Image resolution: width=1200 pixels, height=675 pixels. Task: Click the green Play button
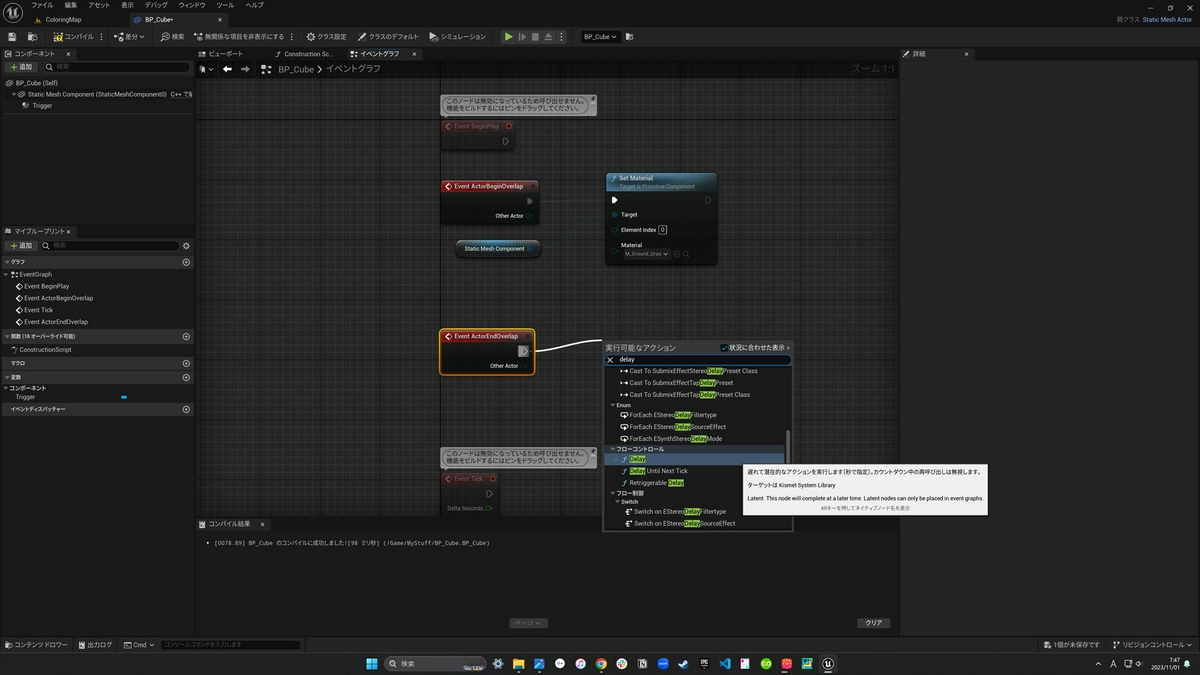click(508, 37)
